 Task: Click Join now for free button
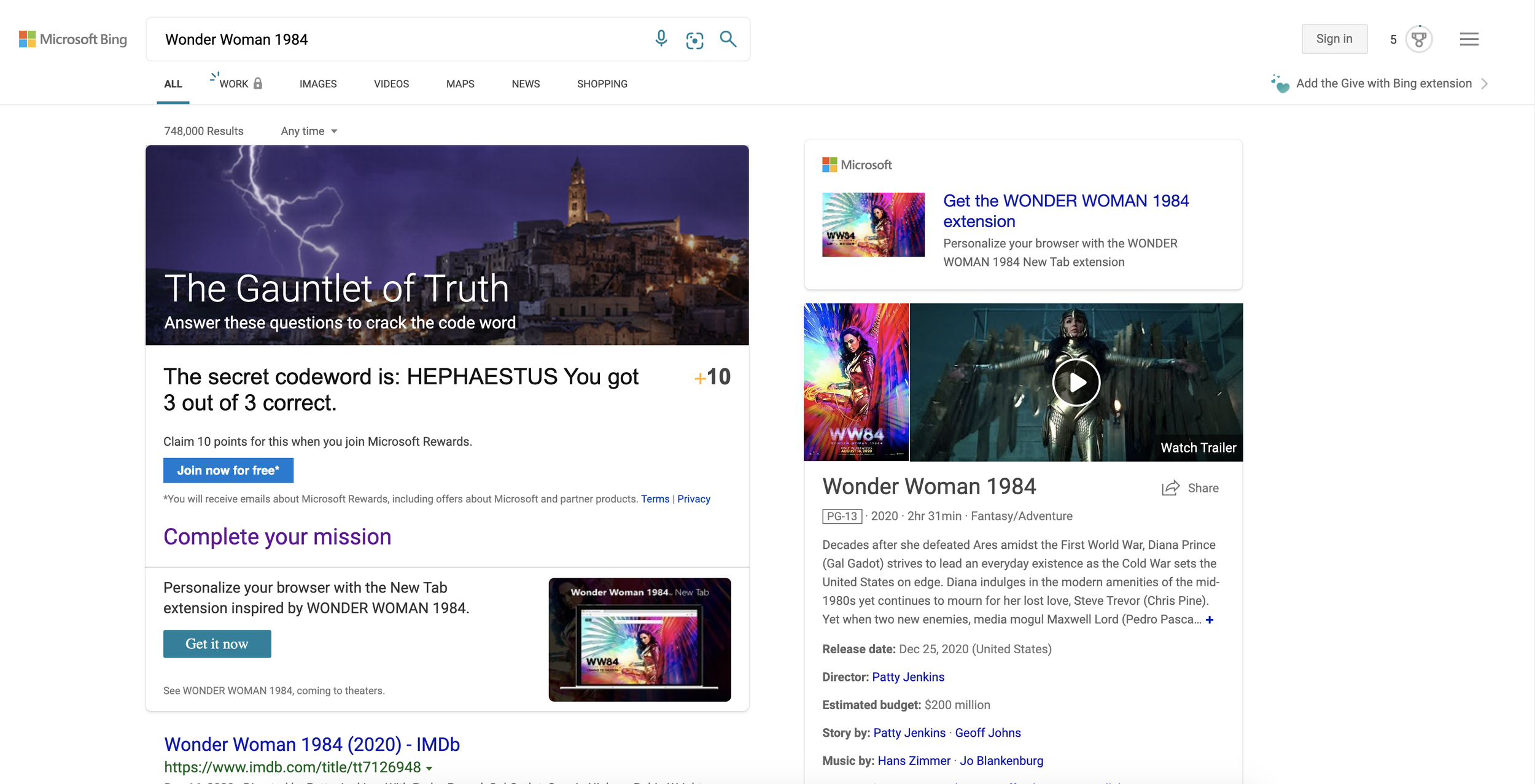coord(228,470)
